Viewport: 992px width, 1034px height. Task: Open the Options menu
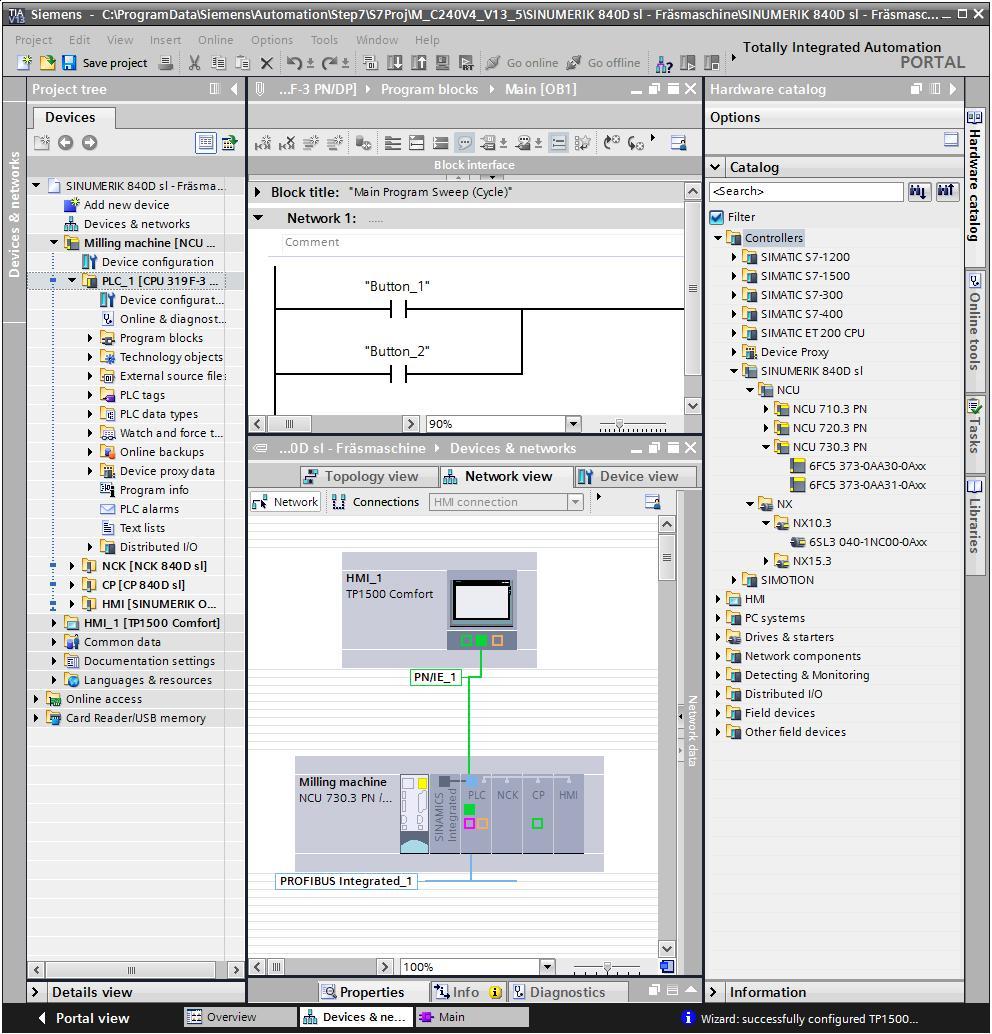pos(272,40)
